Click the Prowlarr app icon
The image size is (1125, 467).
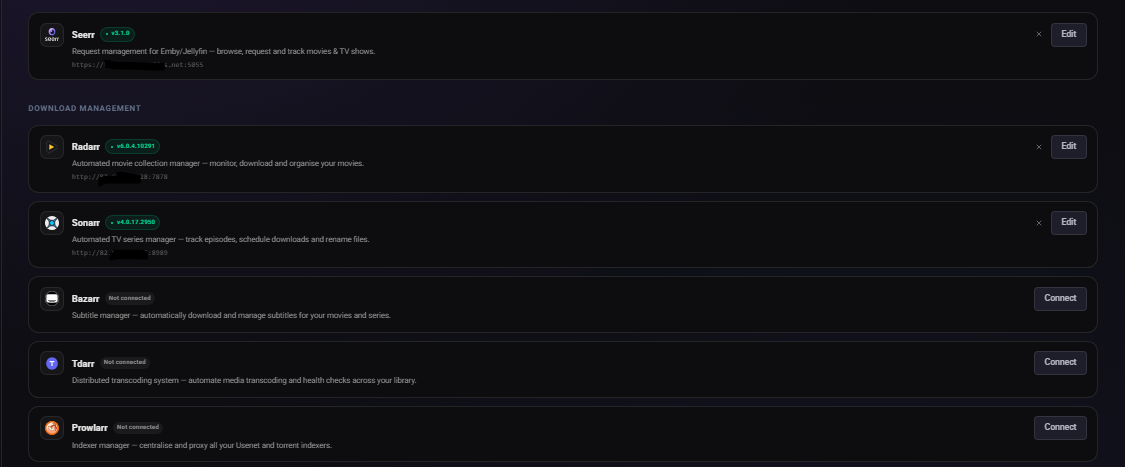click(52, 428)
